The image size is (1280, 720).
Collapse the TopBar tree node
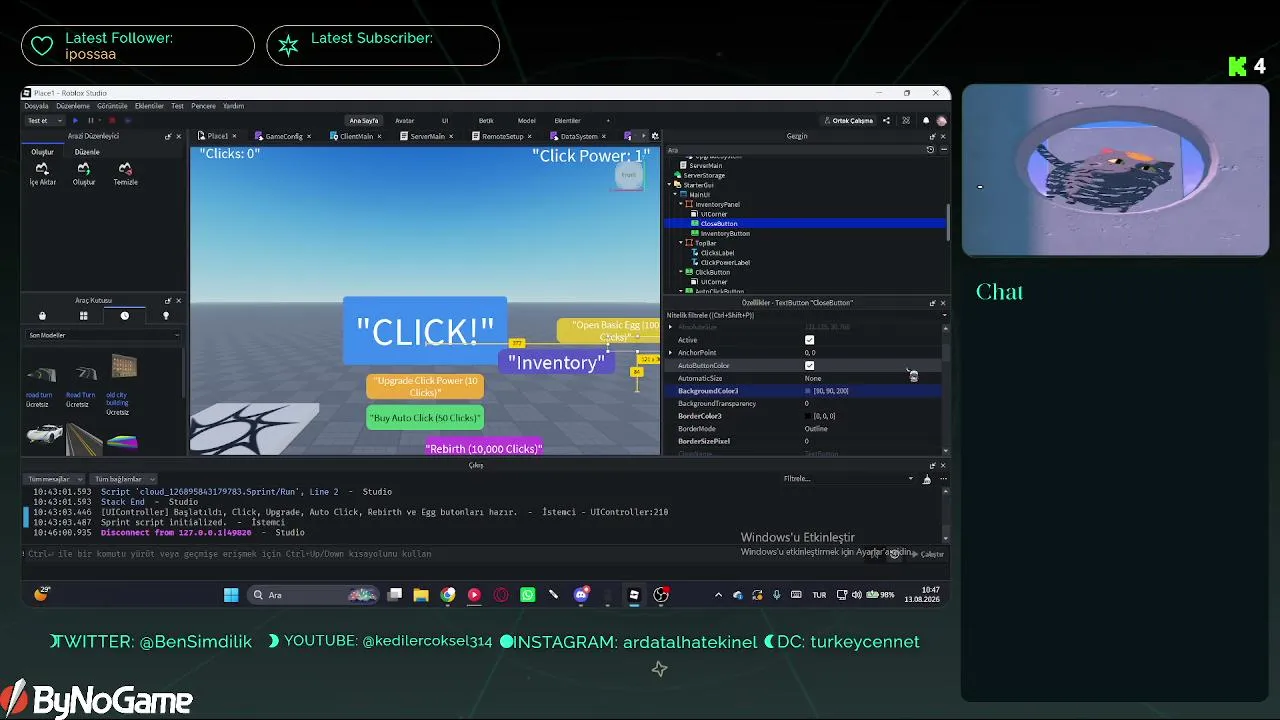pyautogui.click(x=682, y=243)
